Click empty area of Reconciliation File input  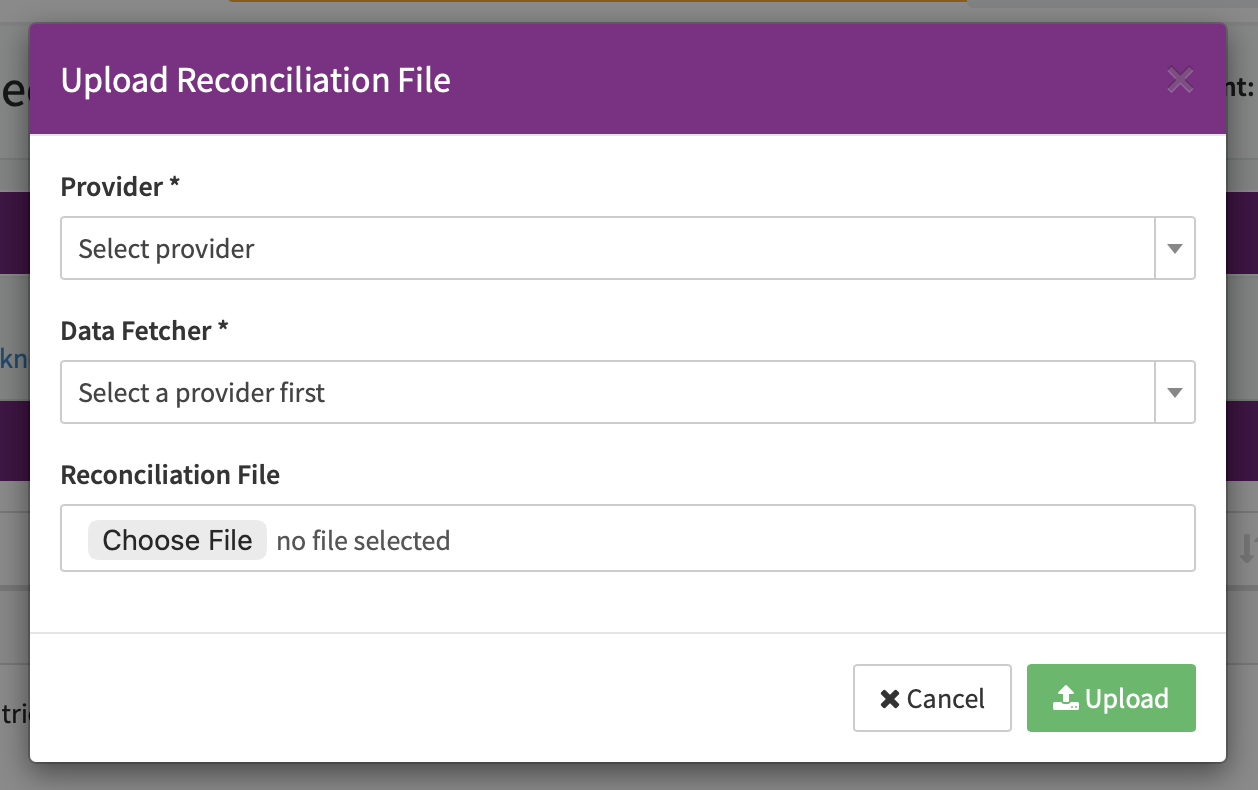820,539
